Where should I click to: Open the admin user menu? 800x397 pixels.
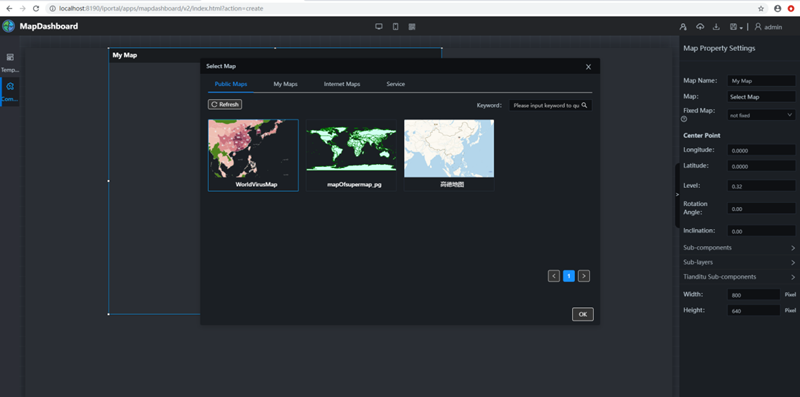pyautogui.click(x=768, y=27)
